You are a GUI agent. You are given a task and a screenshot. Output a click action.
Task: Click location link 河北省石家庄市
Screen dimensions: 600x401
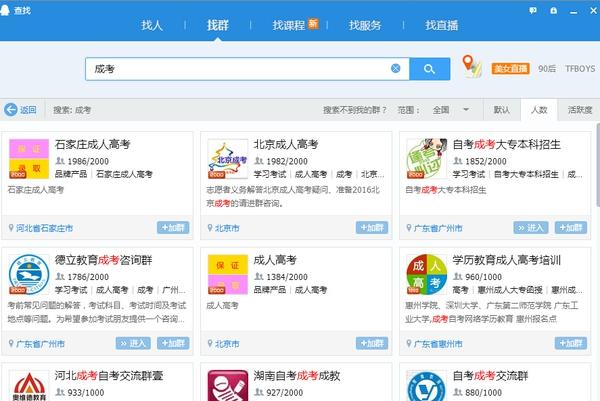(x=44, y=228)
